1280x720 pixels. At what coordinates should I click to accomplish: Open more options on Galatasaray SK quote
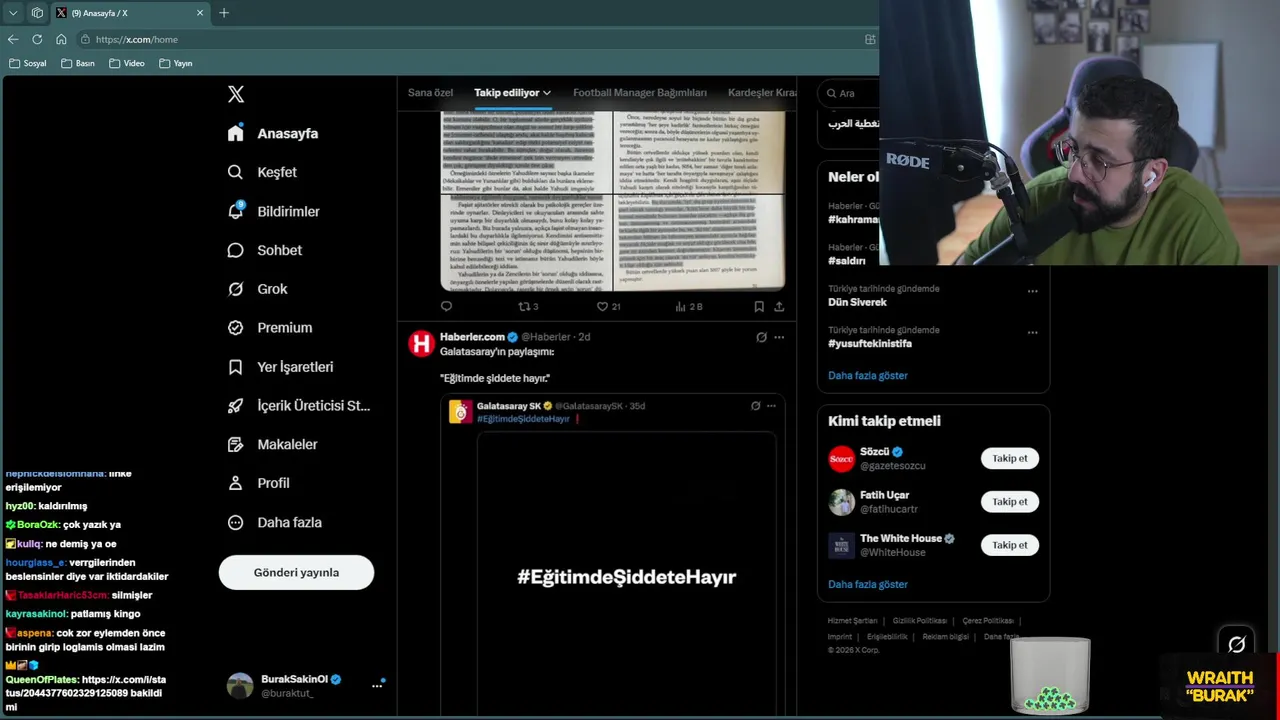click(x=771, y=406)
